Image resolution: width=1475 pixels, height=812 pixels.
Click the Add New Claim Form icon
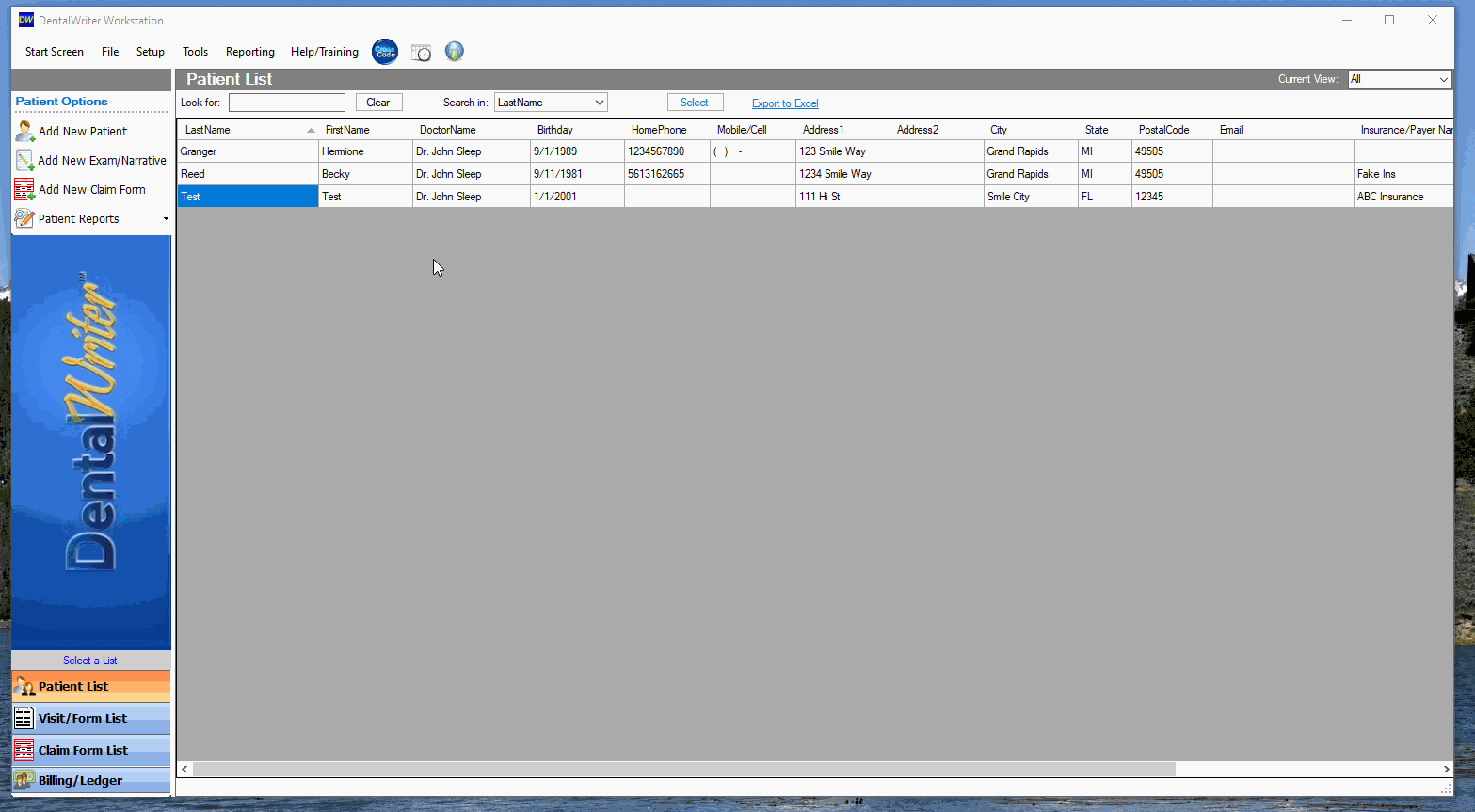coord(24,189)
